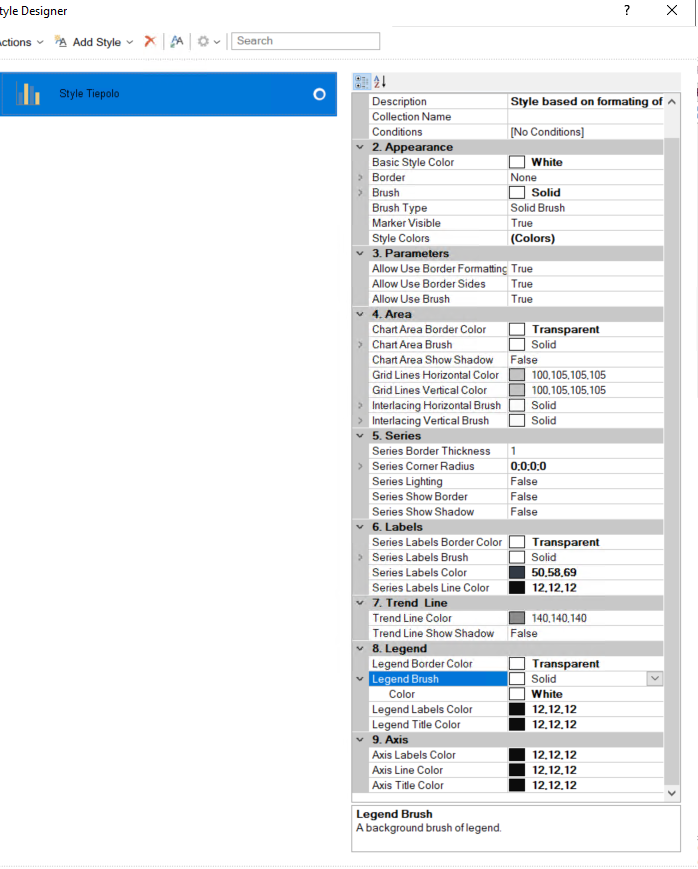Collapse the 2. Appearance section
698x869 pixels.
pos(360,147)
